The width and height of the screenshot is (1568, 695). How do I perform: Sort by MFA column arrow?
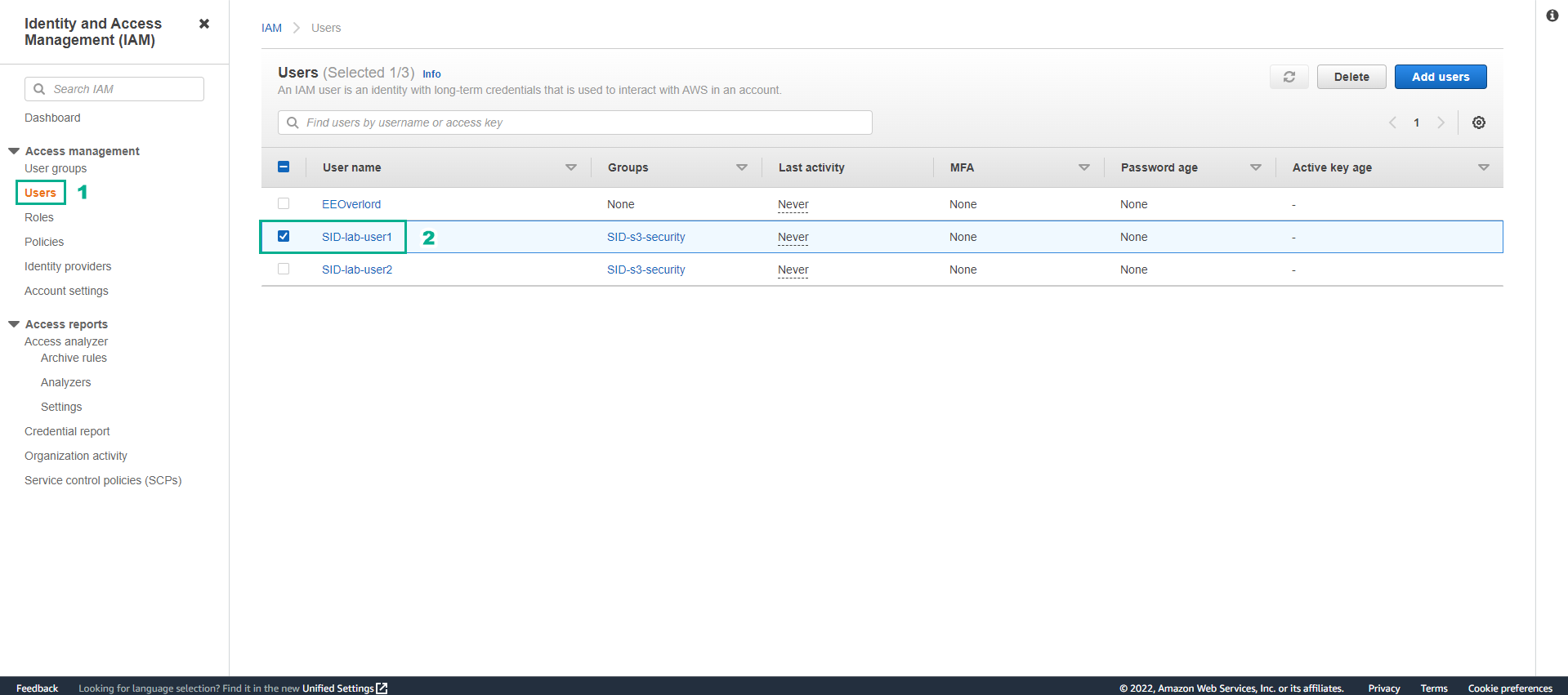pyautogui.click(x=1084, y=167)
